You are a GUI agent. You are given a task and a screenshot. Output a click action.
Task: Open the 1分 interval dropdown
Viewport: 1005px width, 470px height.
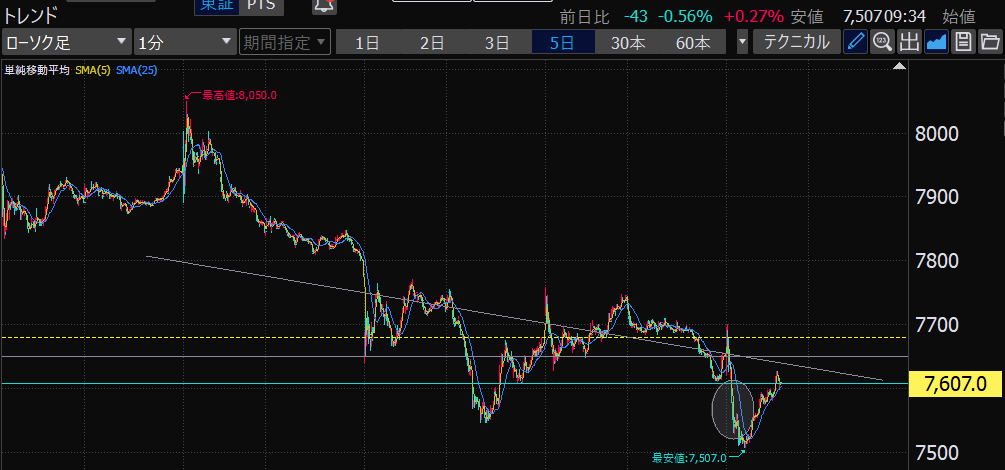184,42
